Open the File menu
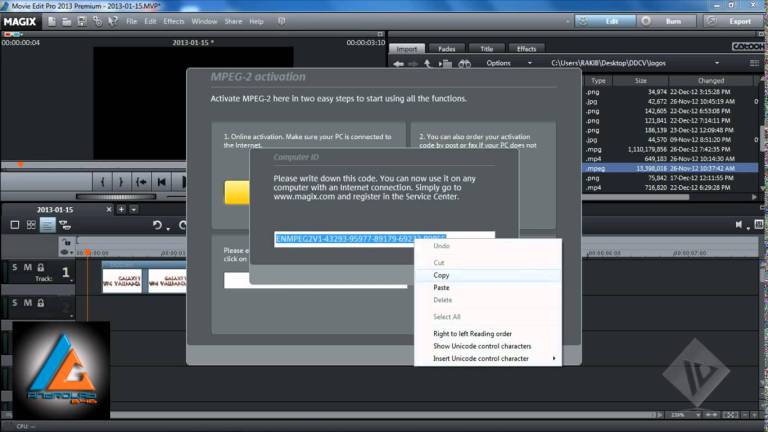Screen dimensions: 768x432 (x=131, y=22)
